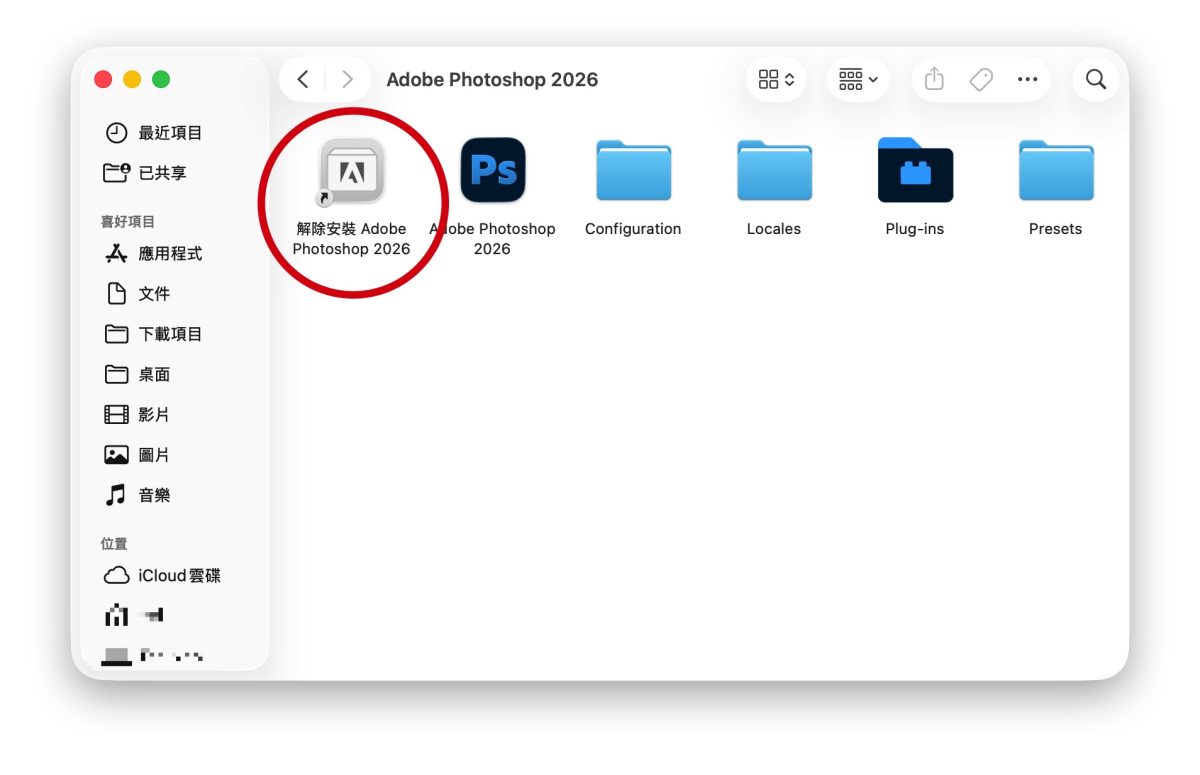Open 應用程式 in the sidebar

tap(154, 254)
